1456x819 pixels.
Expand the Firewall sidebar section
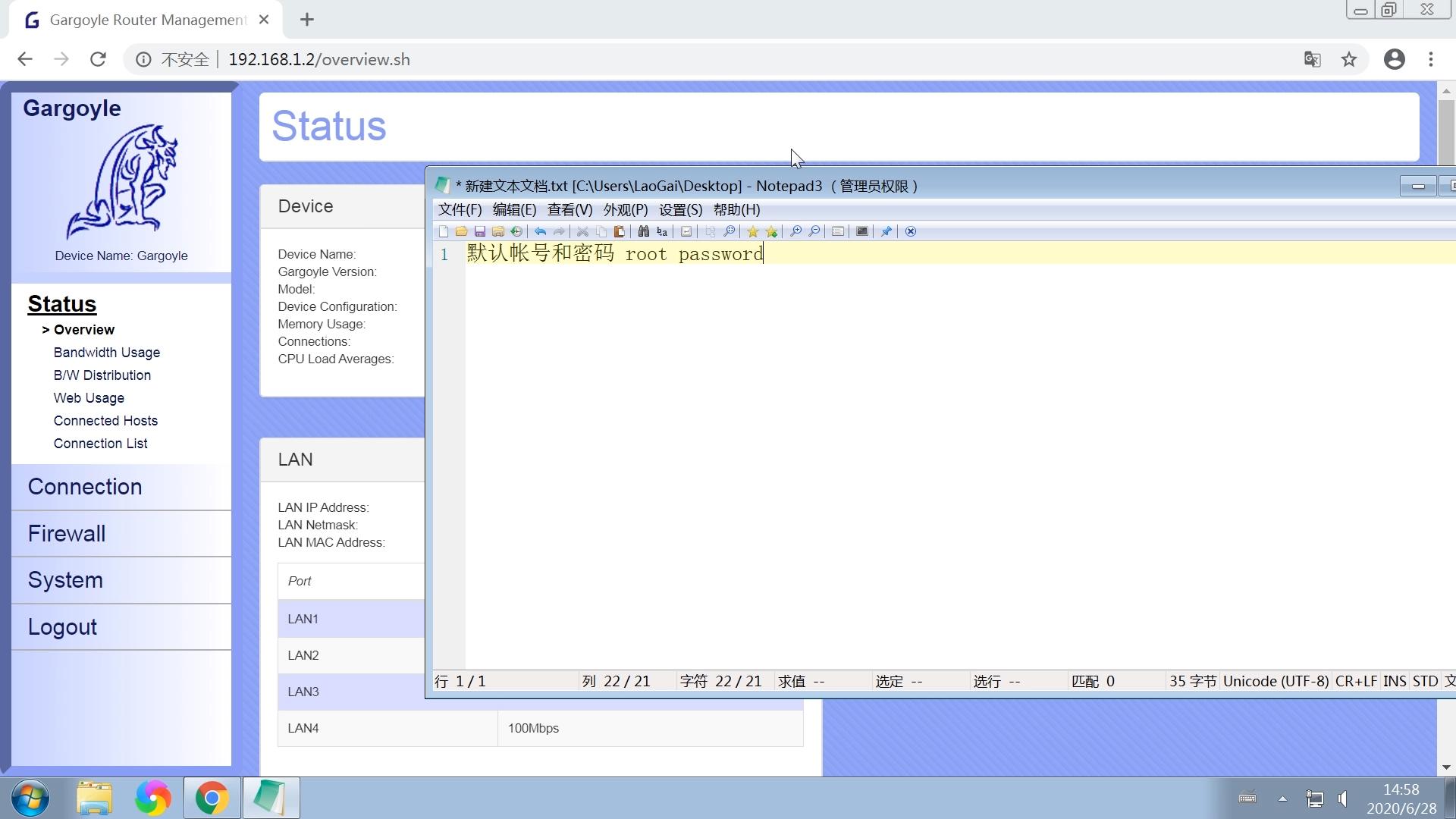(x=67, y=534)
